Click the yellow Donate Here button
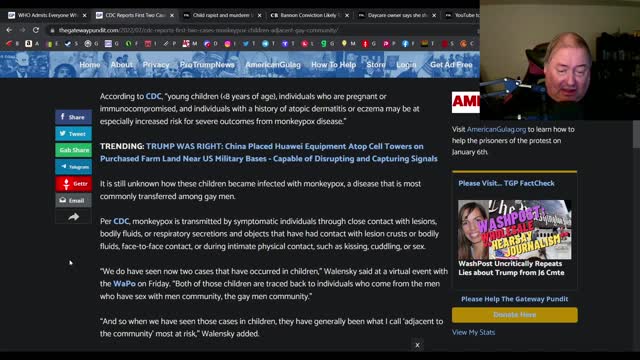 pyautogui.click(x=515, y=315)
